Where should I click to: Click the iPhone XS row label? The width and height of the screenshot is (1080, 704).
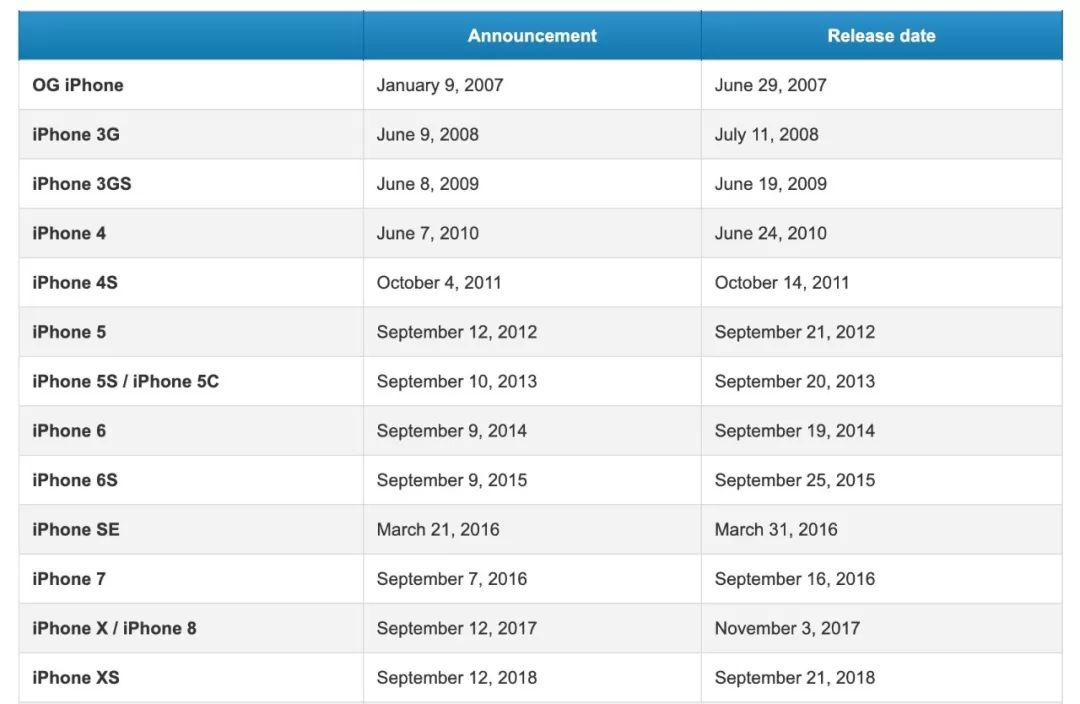point(76,677)
